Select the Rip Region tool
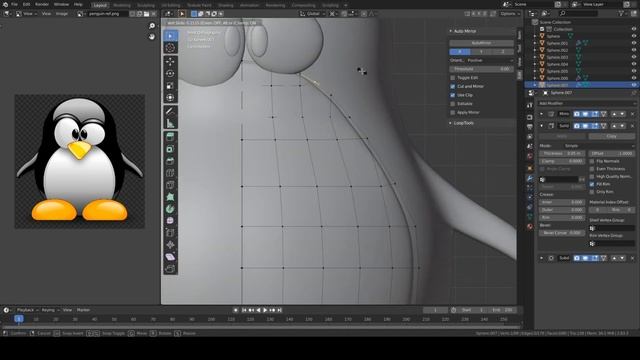The image size is (640, 360). pos(170,269)
